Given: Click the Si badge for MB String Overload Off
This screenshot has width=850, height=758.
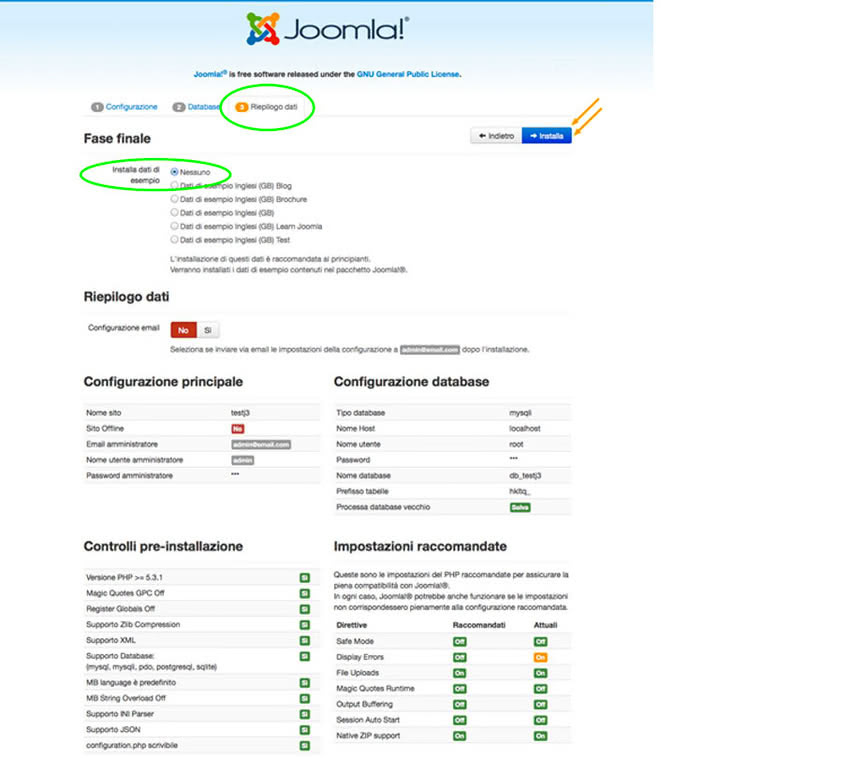Looking at the screenshot, I should click(x=305, y=698).
